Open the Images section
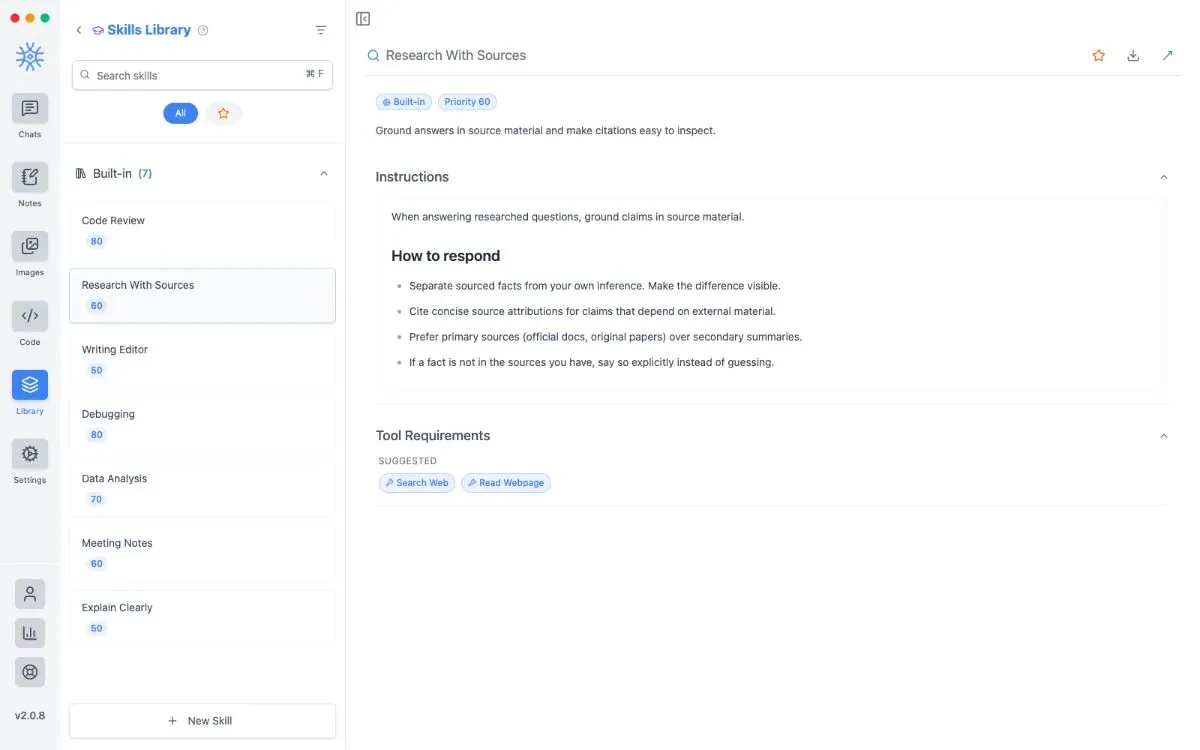Screen dimensions: 1200x750 pyautogui.click(x=30, y=247)
